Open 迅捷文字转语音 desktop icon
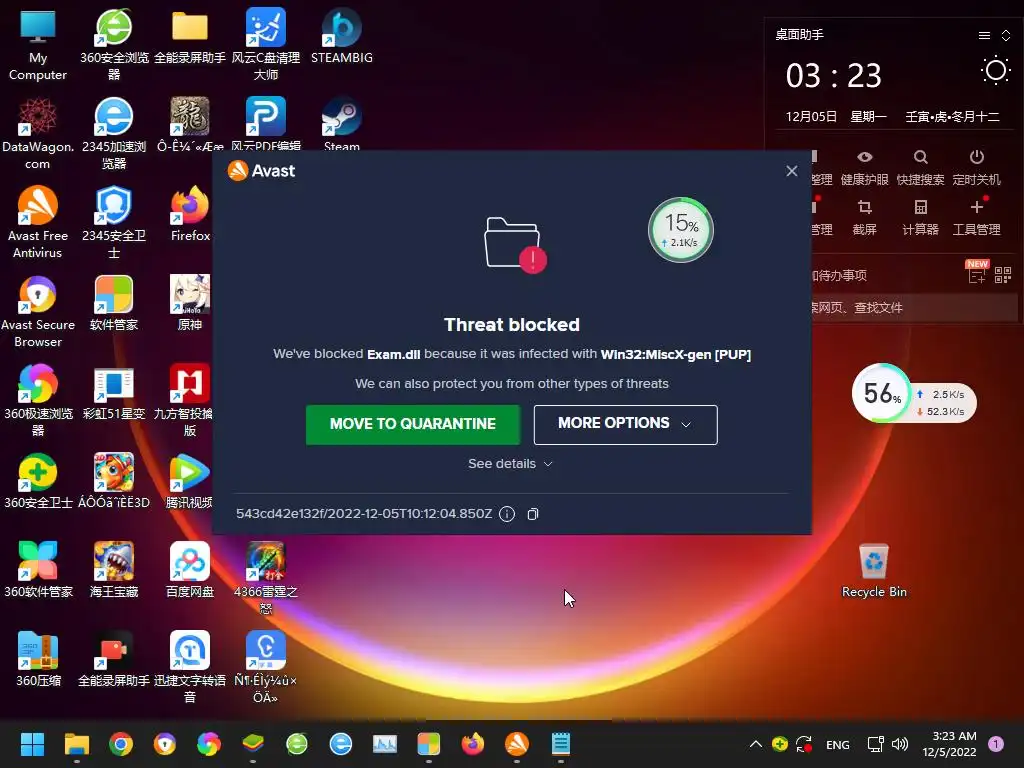Viewport: 1024px width, 768px height. tap(190, 667)
